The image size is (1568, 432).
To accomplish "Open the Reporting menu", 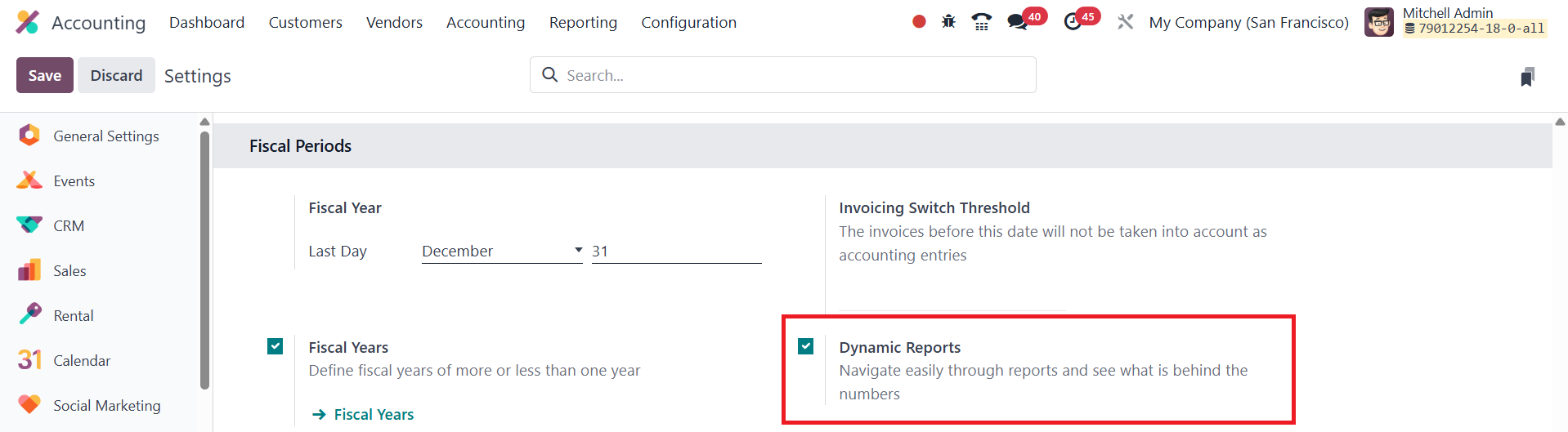I will (x=583, y=23).
